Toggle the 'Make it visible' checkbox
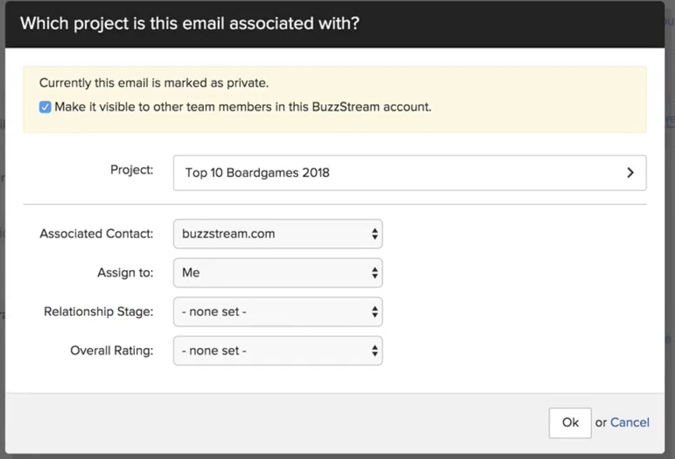 45,107
